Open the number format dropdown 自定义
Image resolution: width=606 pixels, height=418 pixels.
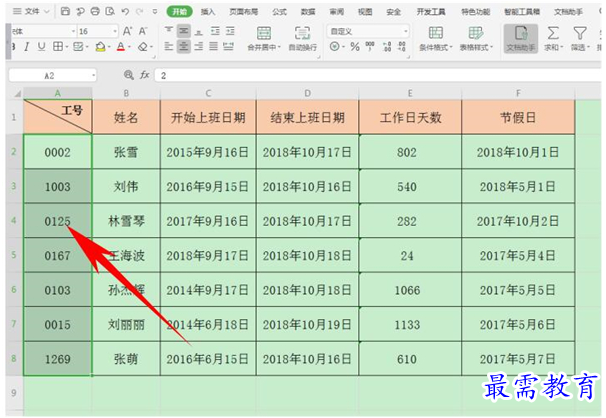click(405, 31)
